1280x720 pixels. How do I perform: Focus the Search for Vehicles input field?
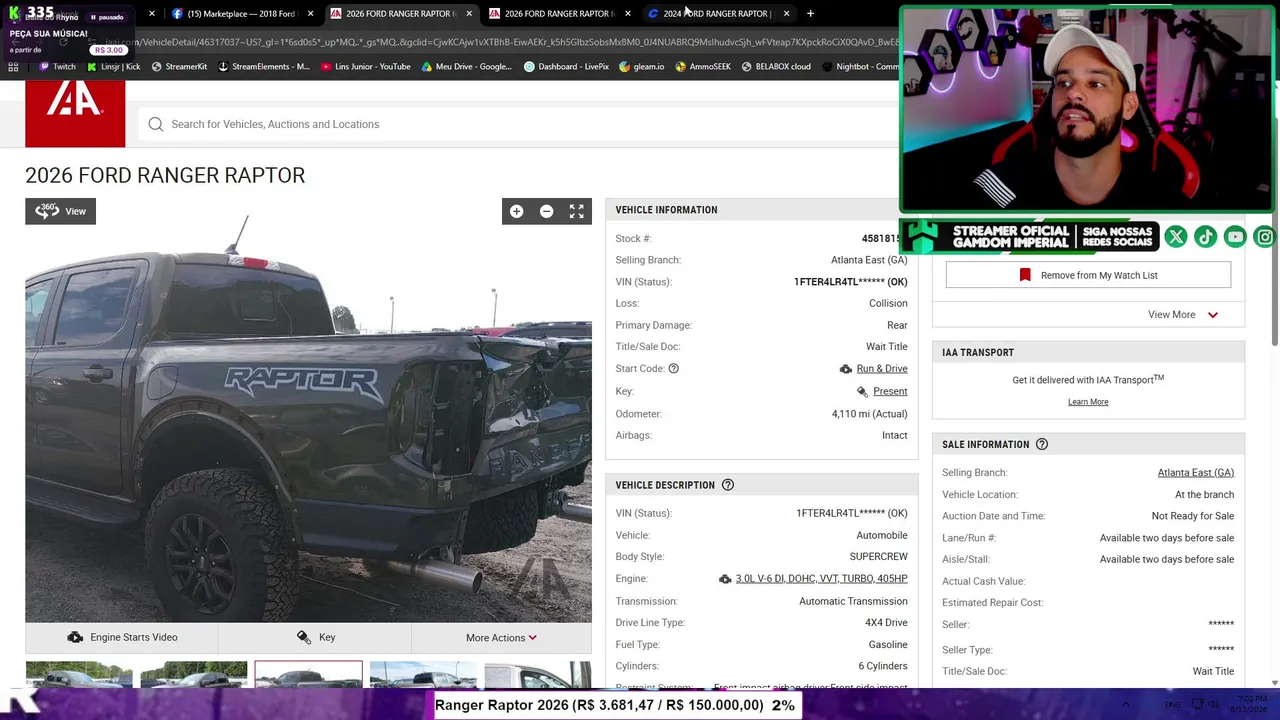coord(520,124)
